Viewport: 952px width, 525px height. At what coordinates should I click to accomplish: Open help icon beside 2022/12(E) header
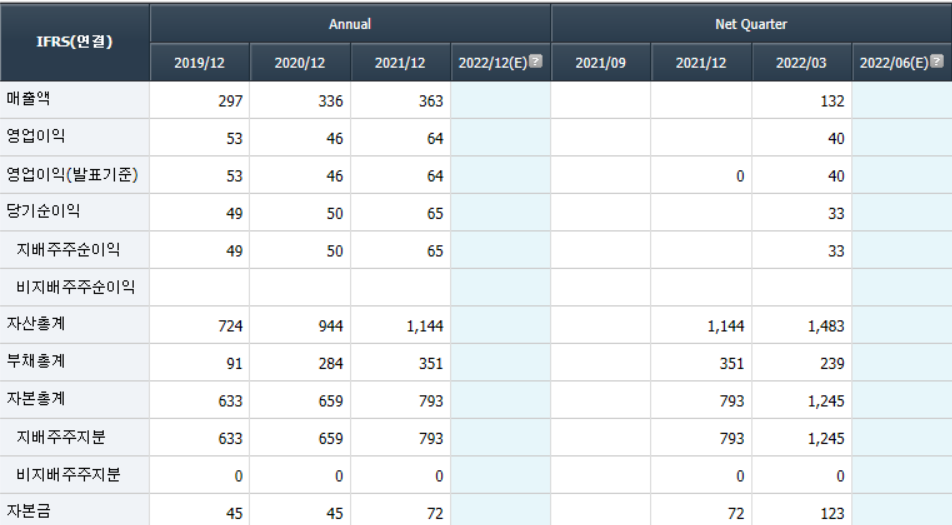[536, 61]
